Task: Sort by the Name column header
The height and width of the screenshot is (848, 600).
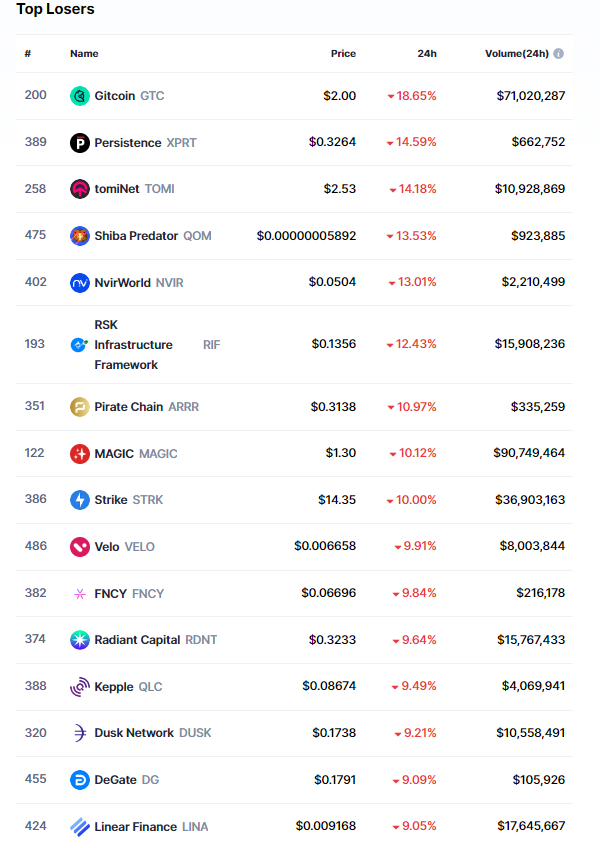Action: click(84, 54)
